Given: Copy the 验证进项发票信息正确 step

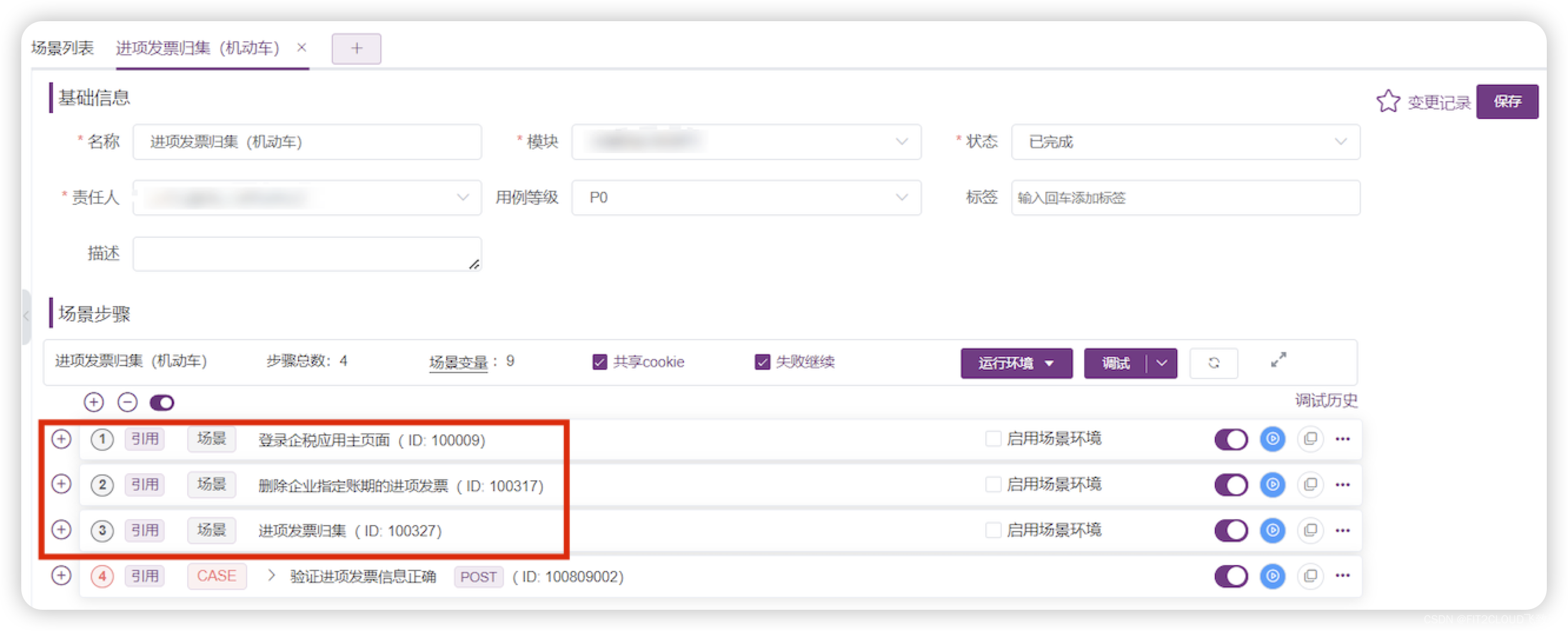Looking at the screenshot, I should click(1310, 576).
